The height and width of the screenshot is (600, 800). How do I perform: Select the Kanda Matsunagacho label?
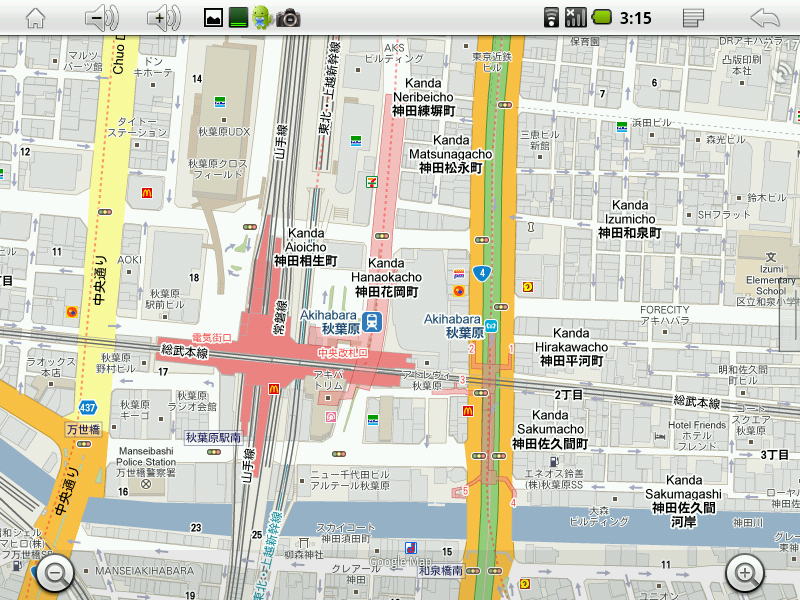(x=451, y=154)
